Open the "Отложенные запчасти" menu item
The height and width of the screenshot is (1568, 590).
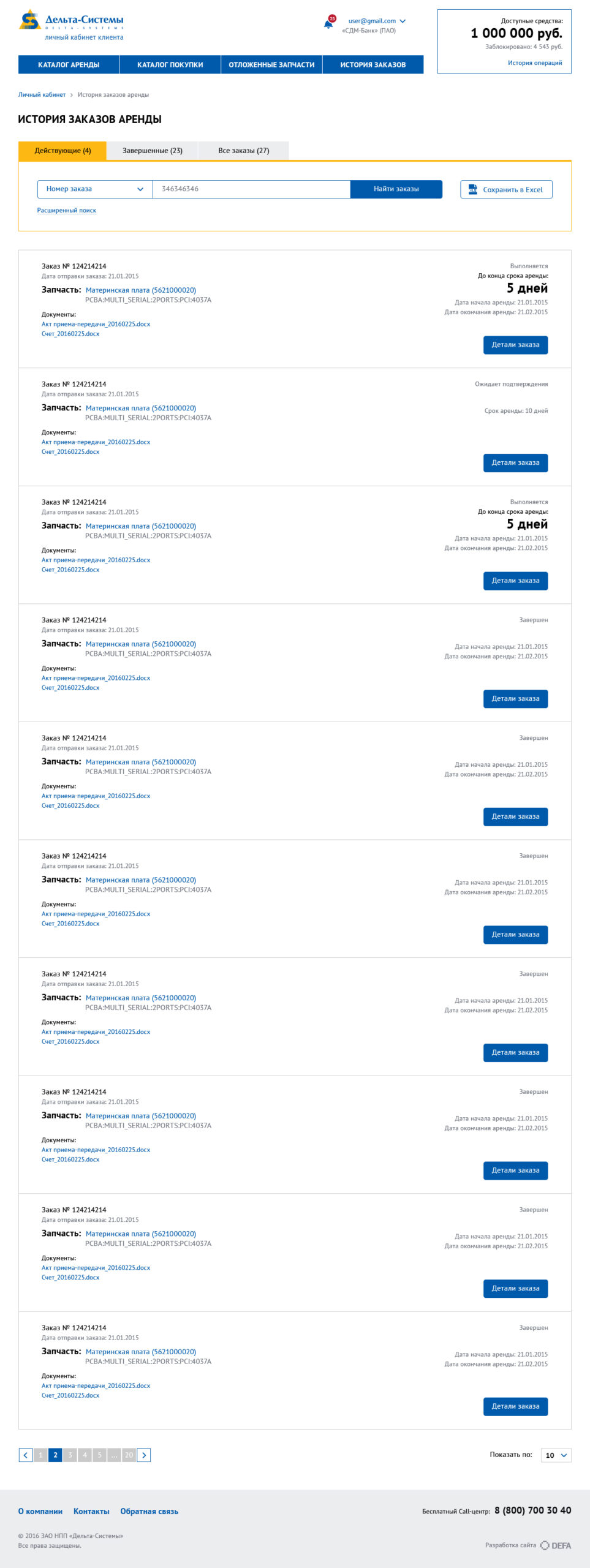[271, 65]
